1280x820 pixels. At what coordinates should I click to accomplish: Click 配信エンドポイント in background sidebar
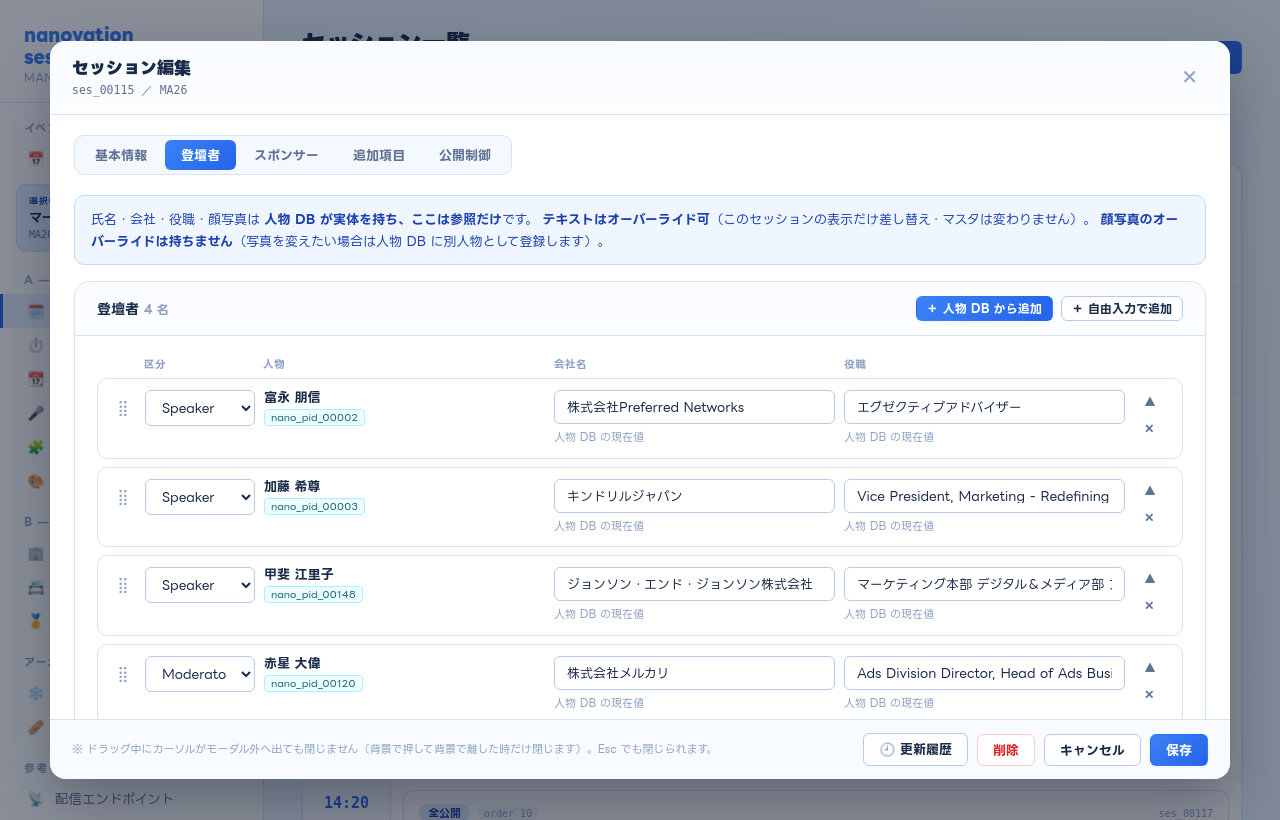pyautogui.click(x=114, y=799)
